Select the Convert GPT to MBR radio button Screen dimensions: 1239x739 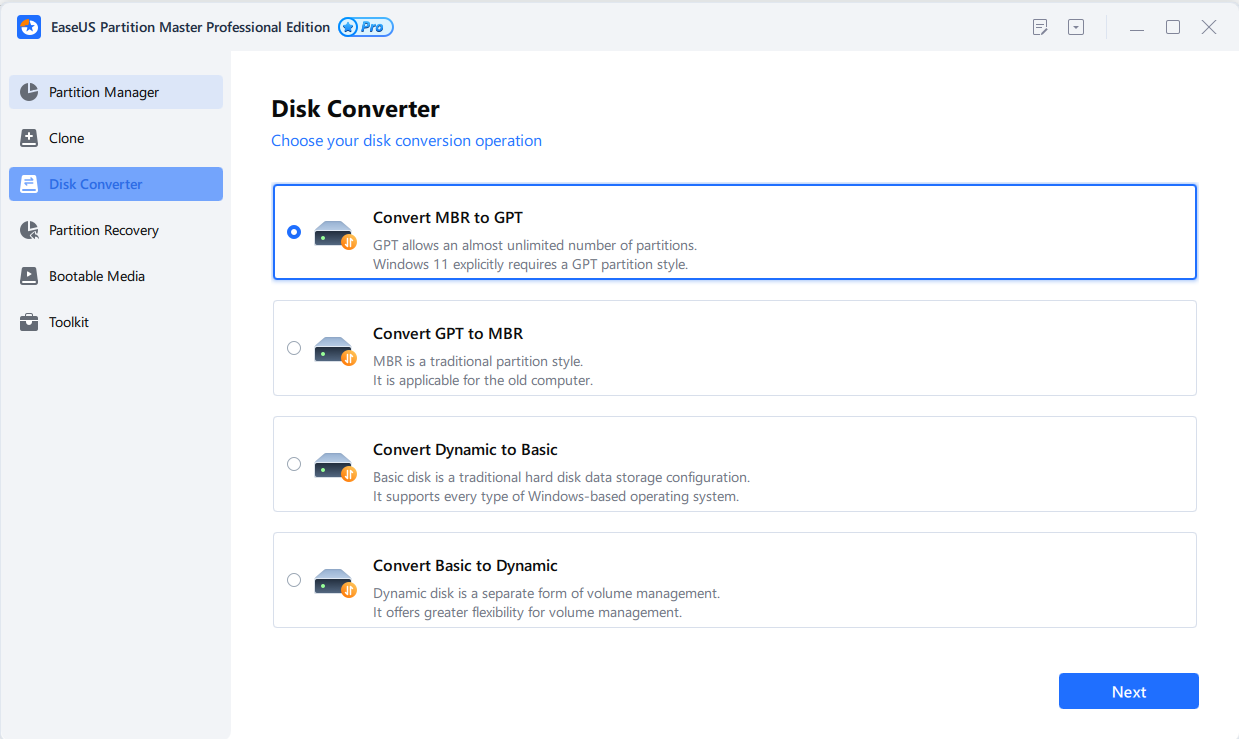tap(293, 348)
